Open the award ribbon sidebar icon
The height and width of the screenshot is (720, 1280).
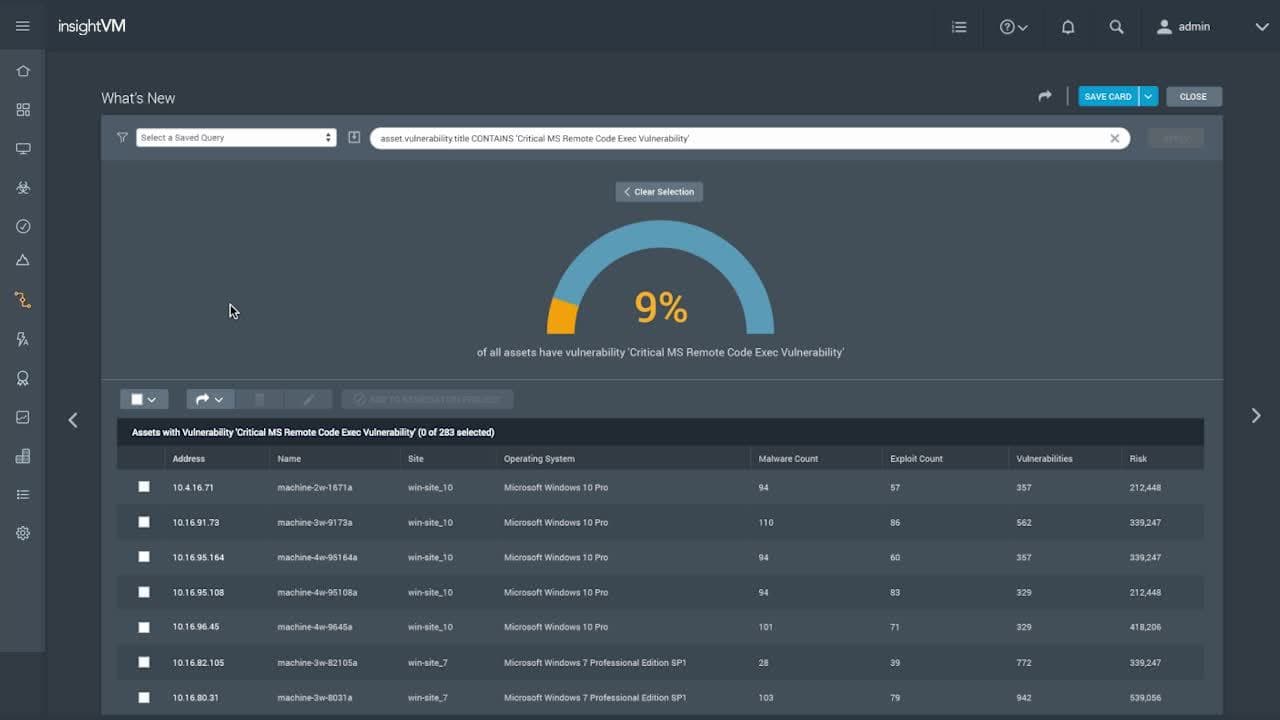(23, 378)
